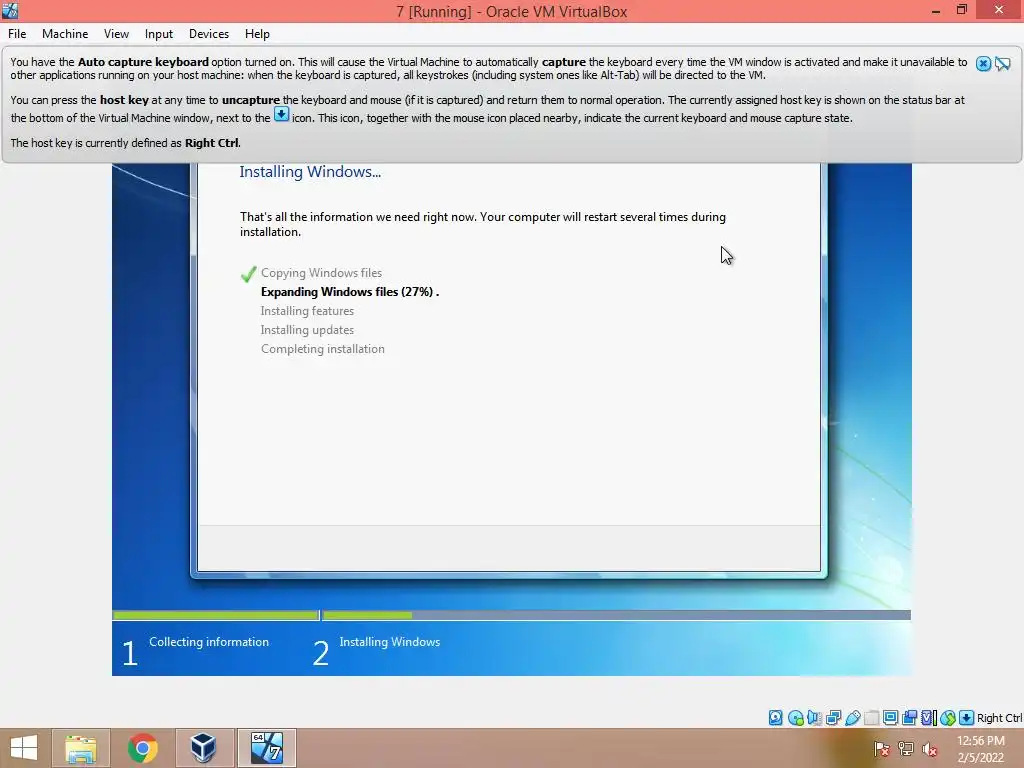The width and height of the screenshot is (1024, 768).
Task: Open the USB devices status icon
Action: tap(853, 718)
